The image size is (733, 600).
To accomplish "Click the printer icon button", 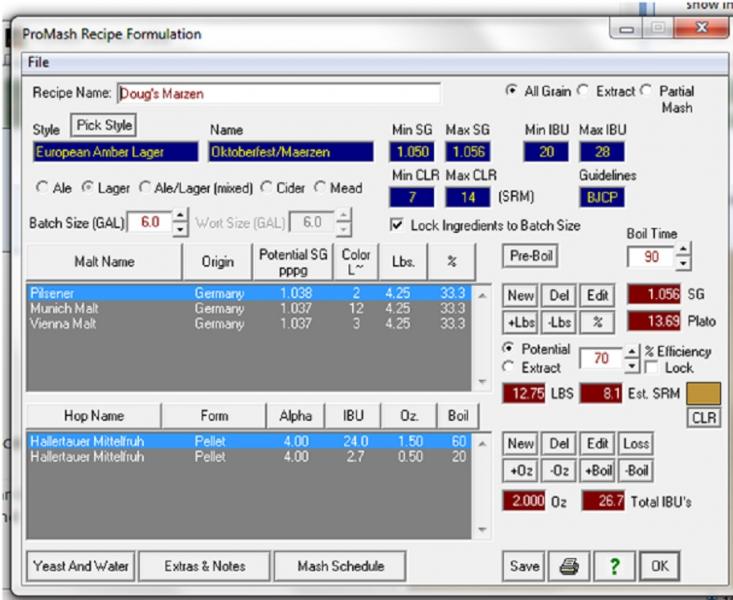I will click(569, 566).
